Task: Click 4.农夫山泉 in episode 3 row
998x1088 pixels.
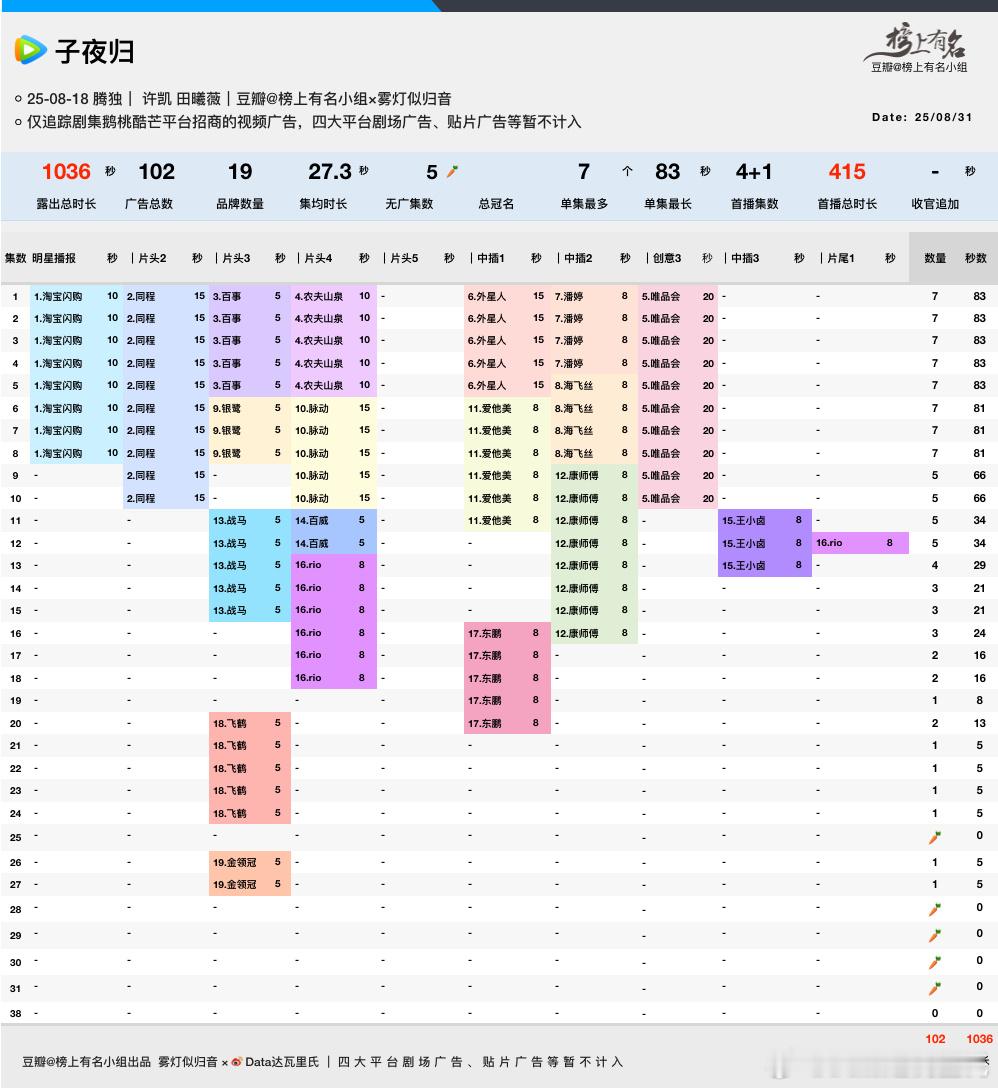Action: click(x=319, y=341)
